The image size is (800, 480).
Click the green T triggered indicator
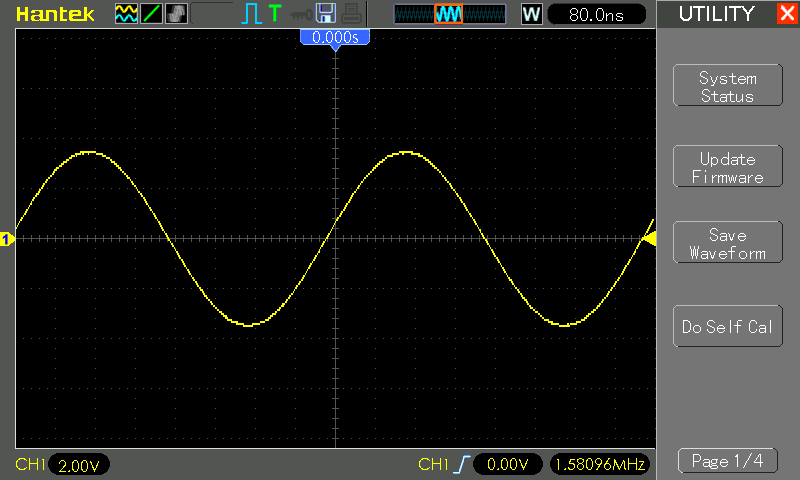pos(274,14)
